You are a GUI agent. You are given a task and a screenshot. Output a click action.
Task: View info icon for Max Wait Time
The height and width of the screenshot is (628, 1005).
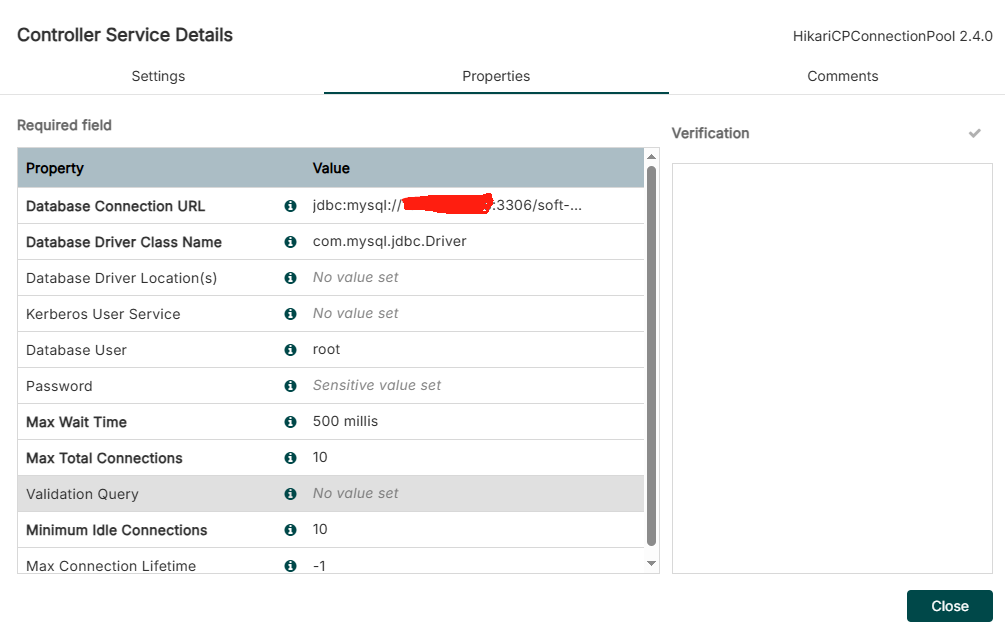tap(290, 422)
